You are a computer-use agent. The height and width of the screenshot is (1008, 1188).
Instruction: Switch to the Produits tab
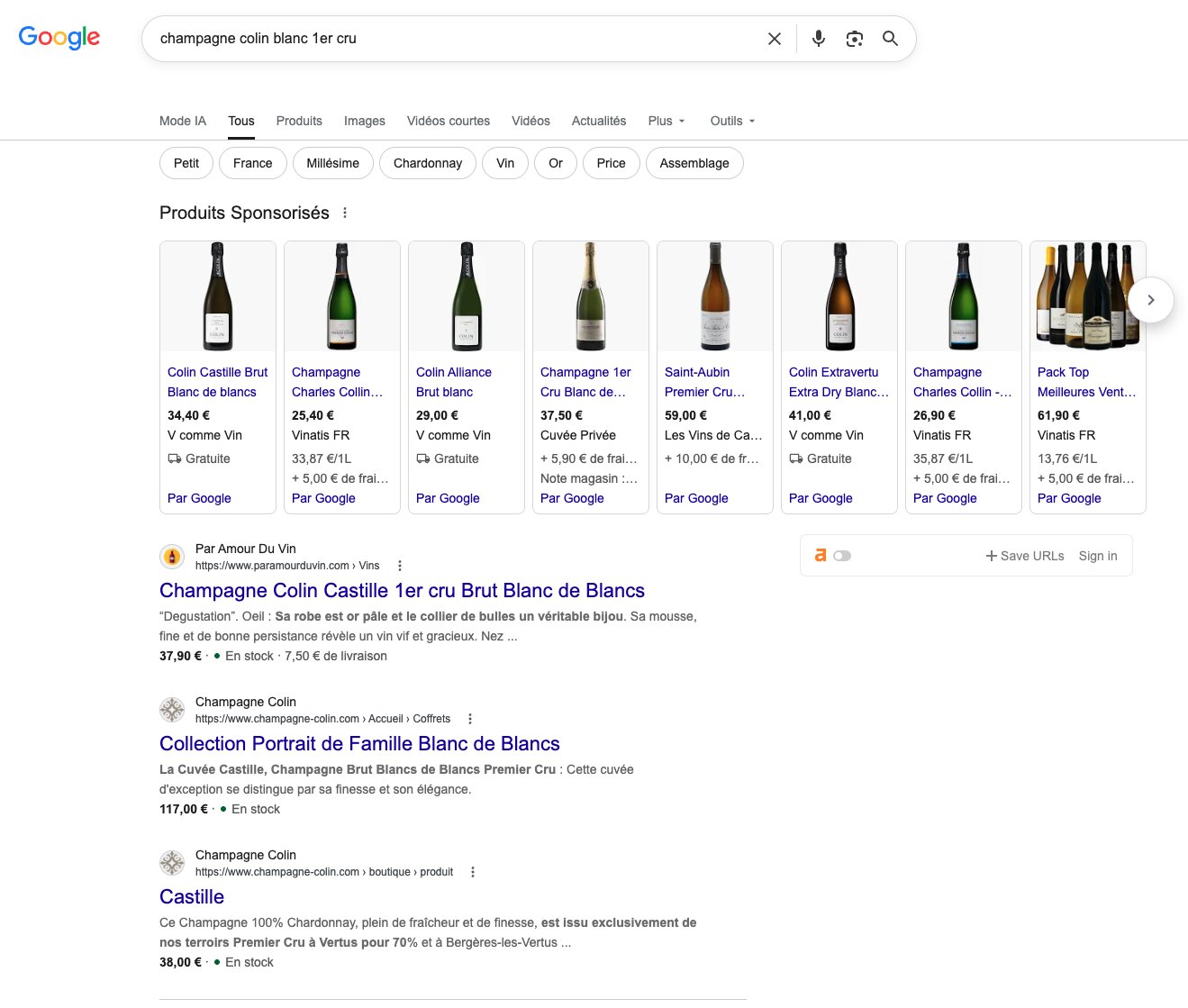click(299, 121)
